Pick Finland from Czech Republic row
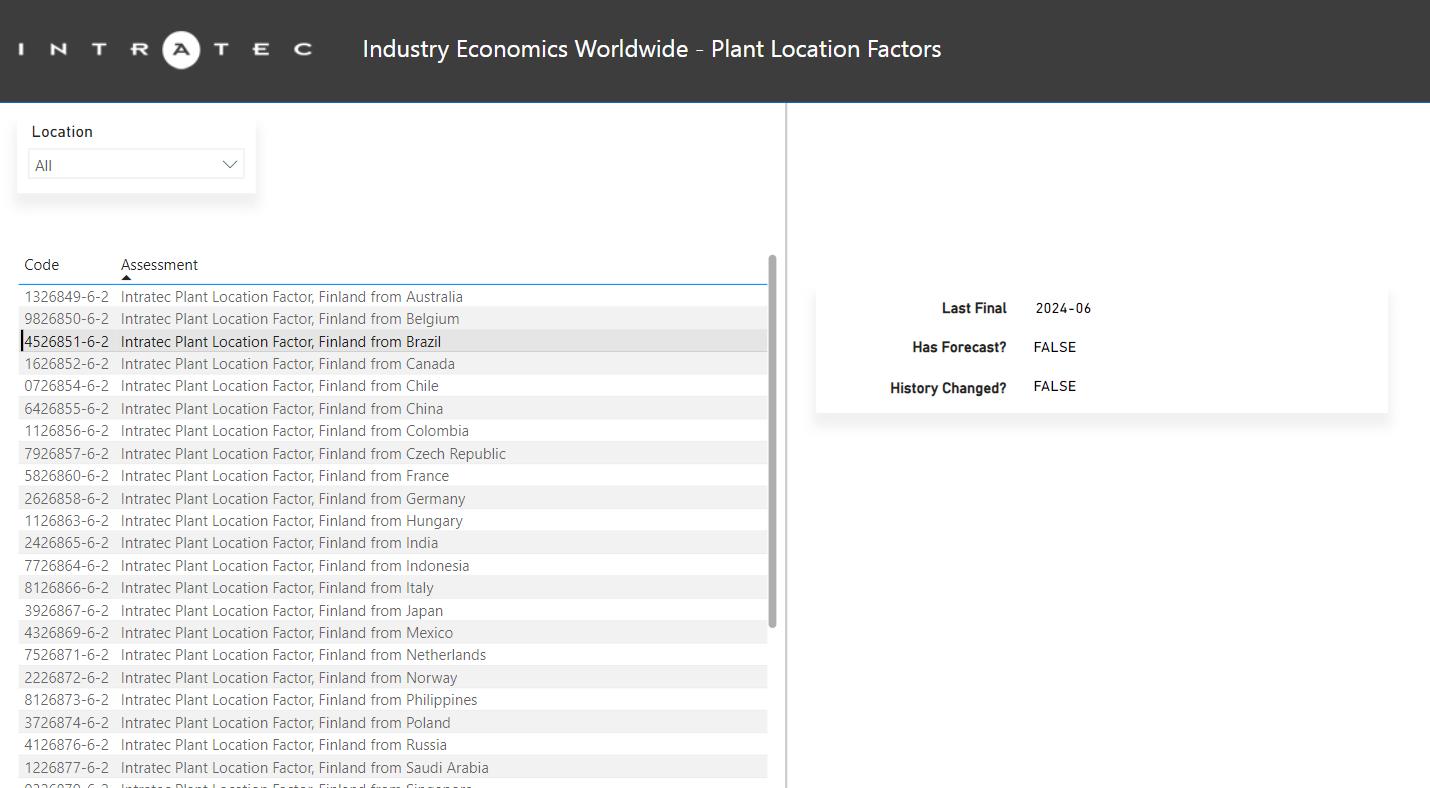Image resolution: width=1430 pixels, height=788 pixels. pyautogui.click(x=313, y=454)
